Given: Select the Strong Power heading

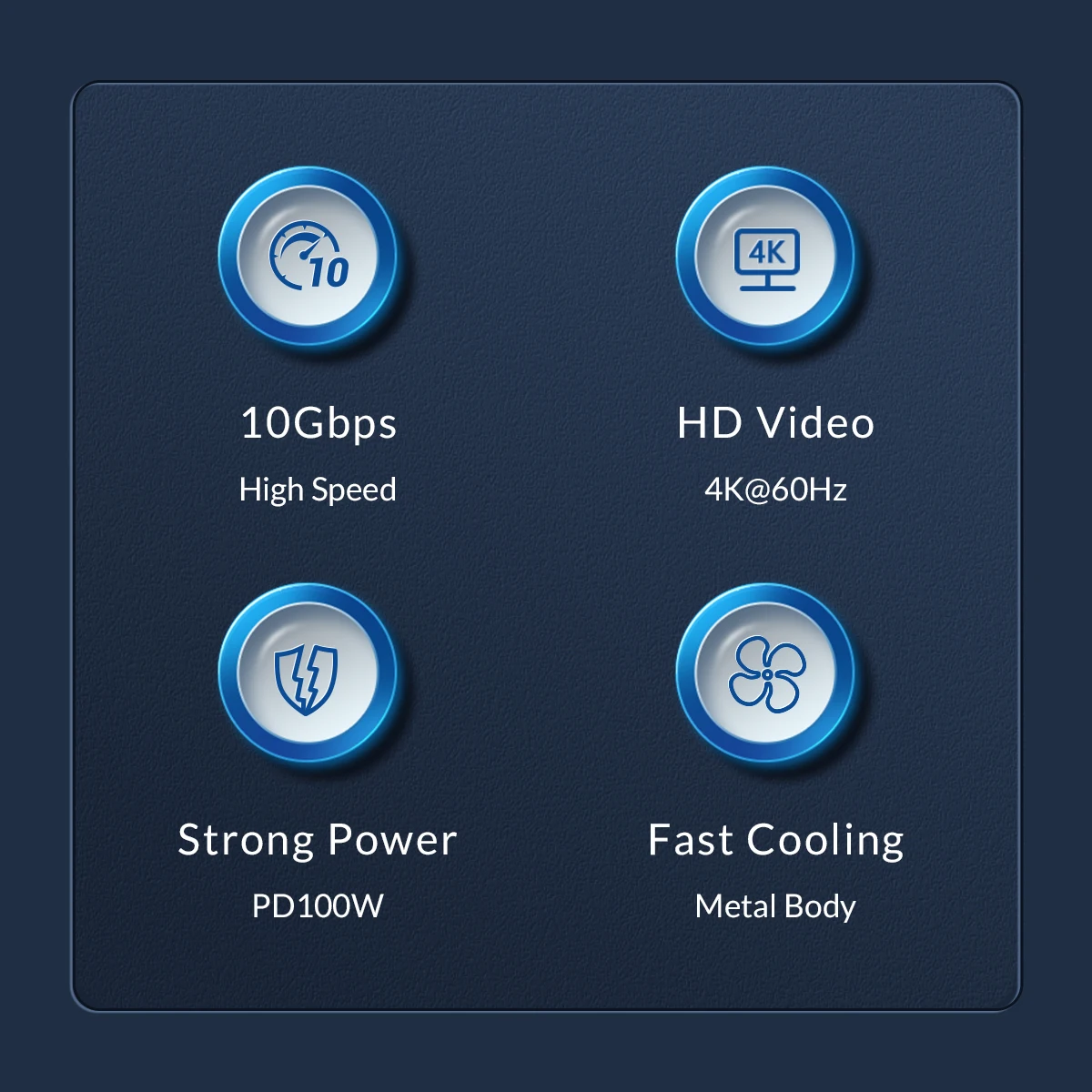Looking at the screenshot, I should coord(318,839).
